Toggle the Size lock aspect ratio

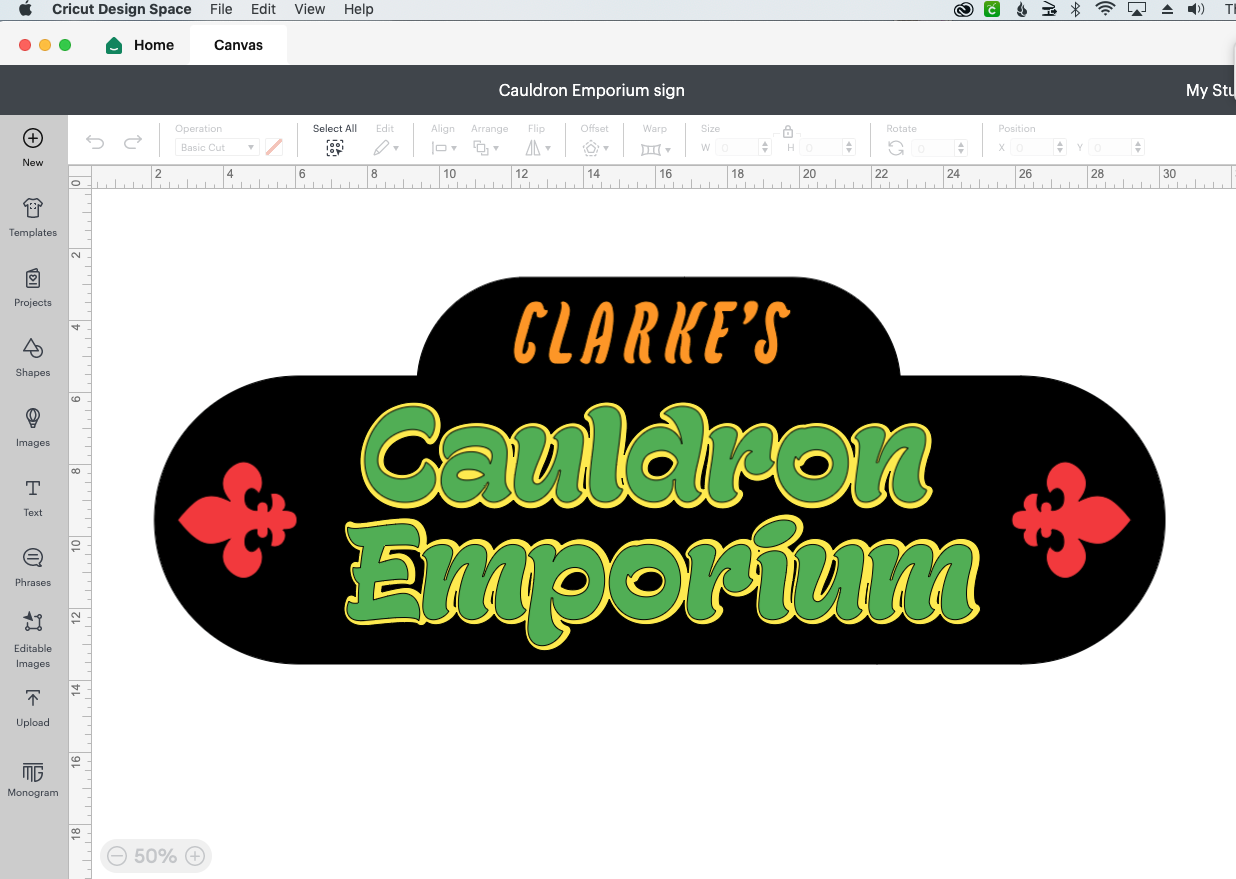point(788,131)
